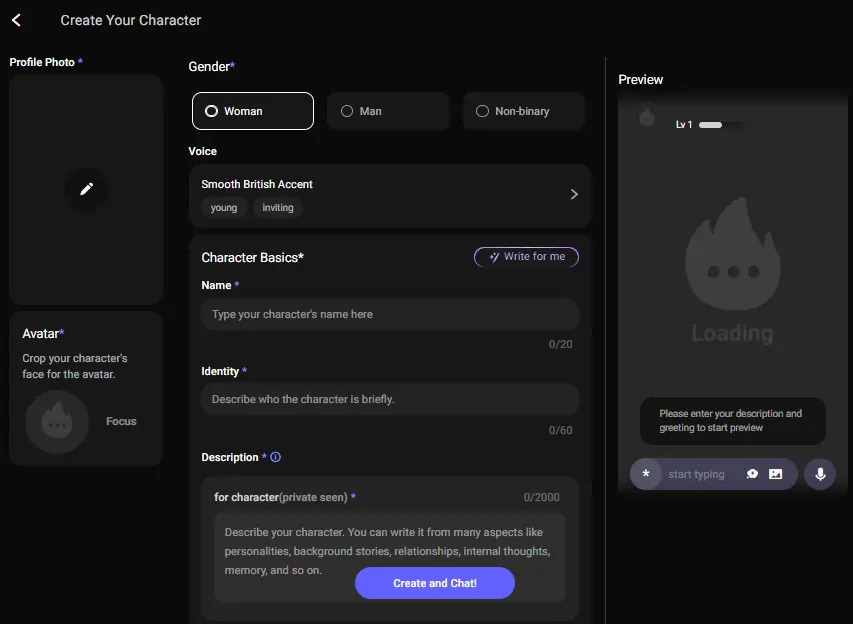Image resolution: width=853 pixels, height=624 pixels.
Task: Click the 0/60 identity counter
Action: click(560, 430)
